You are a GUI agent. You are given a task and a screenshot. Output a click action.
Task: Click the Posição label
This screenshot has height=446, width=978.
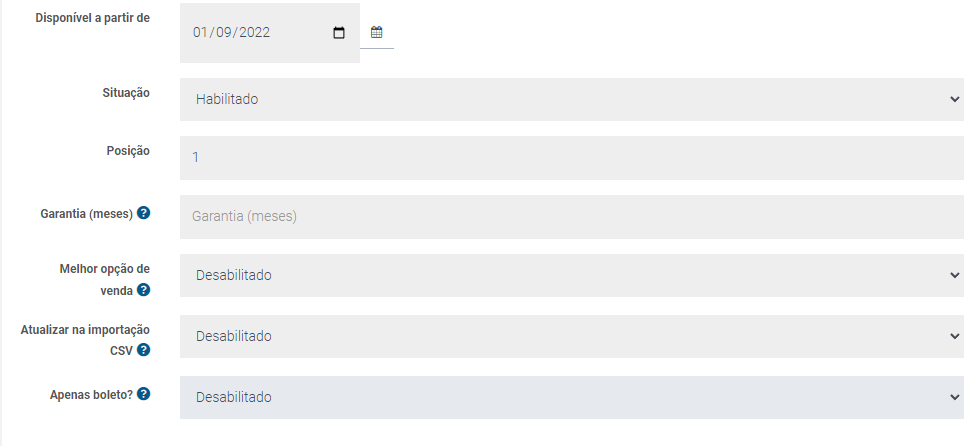coord(128,151)
